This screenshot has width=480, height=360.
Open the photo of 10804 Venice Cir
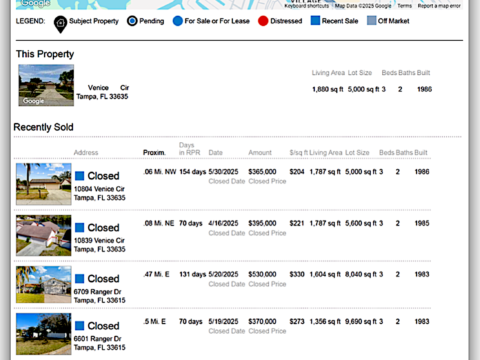(x=44, y=184)
